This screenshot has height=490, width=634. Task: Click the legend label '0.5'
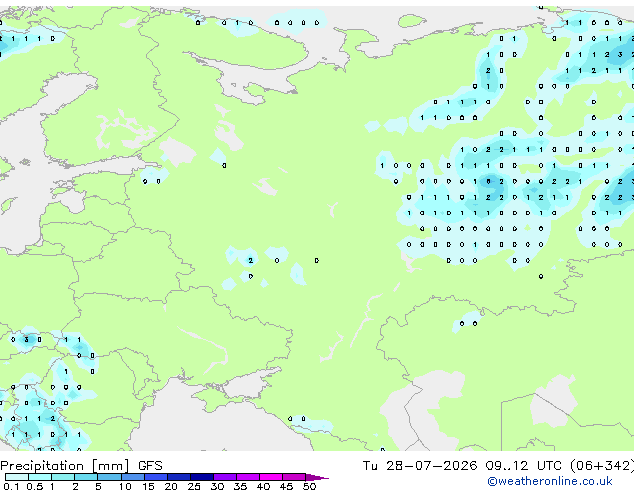point(34,486)
